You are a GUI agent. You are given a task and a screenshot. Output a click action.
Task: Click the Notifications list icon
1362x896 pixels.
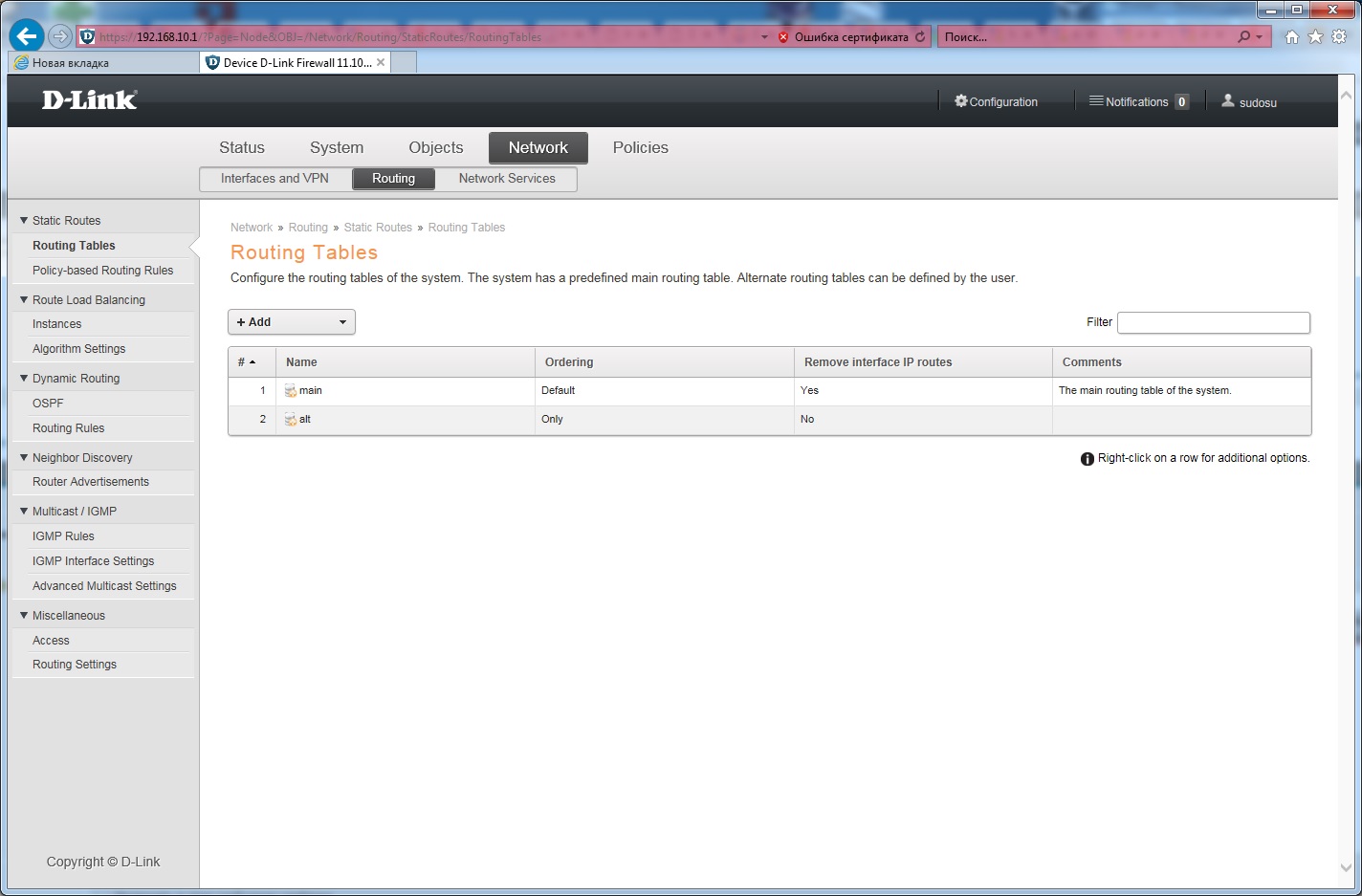point(1096,100)
